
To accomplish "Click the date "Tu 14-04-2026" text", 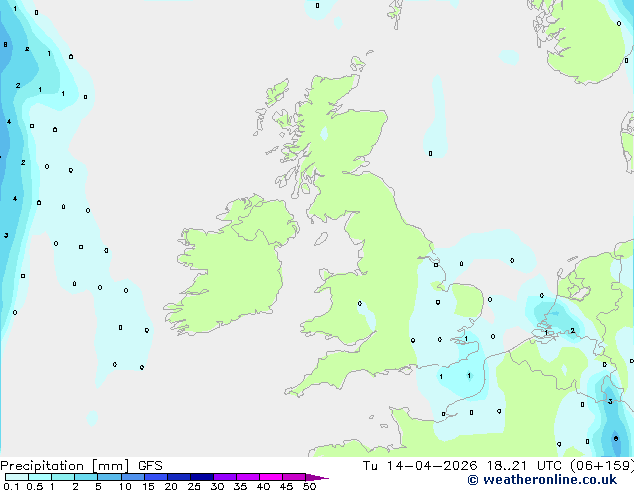I will [420, 466].
